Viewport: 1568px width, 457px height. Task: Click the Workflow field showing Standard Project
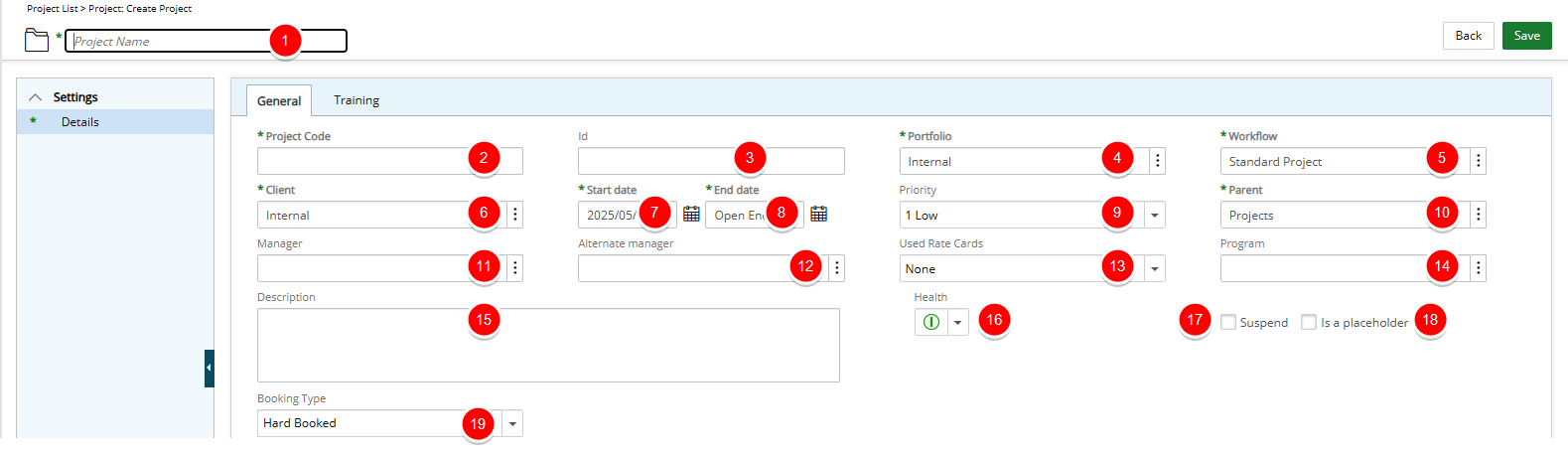click(1345, 161)
